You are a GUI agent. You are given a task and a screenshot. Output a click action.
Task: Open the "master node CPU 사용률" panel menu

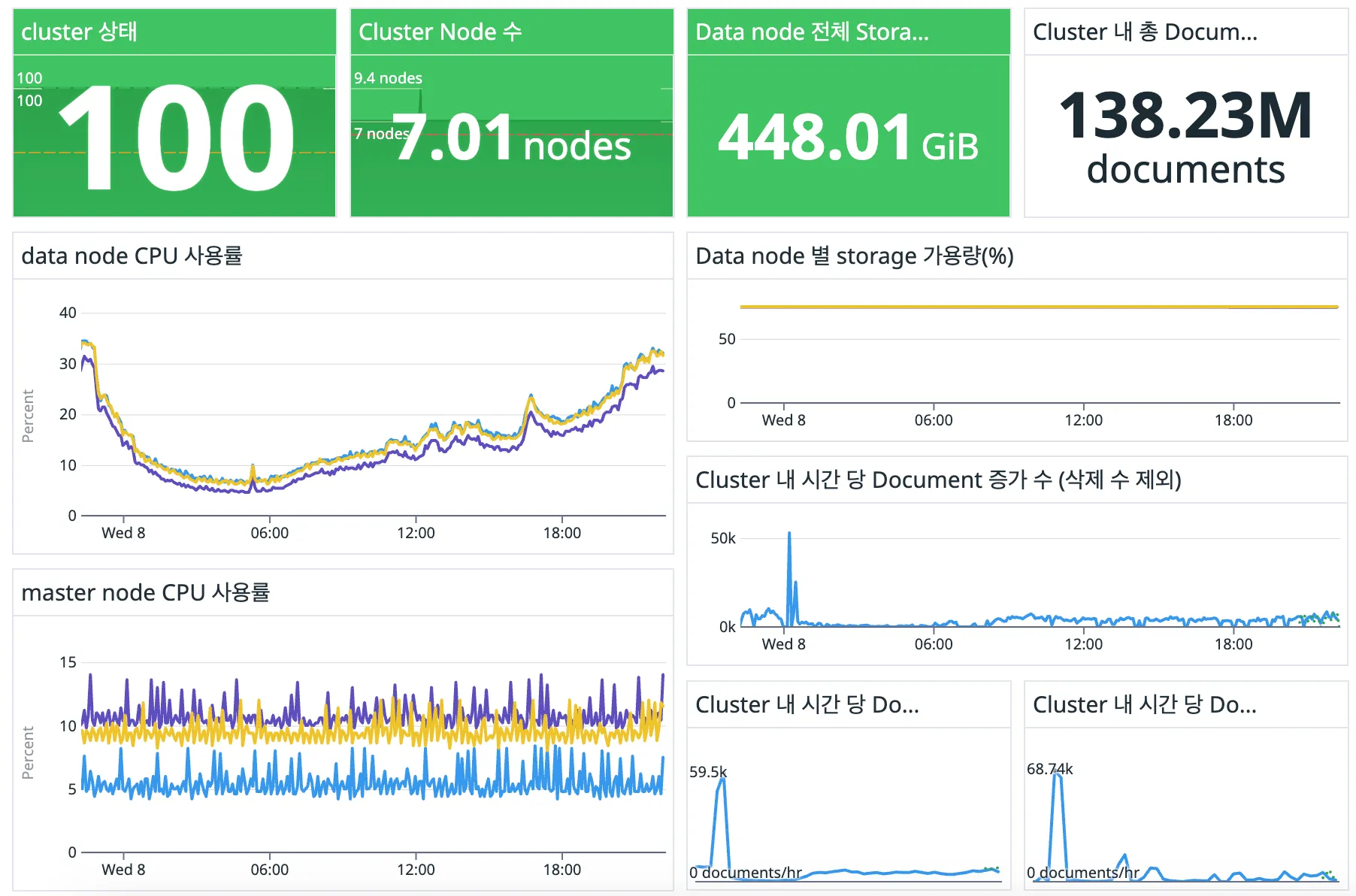pos(147,592)
